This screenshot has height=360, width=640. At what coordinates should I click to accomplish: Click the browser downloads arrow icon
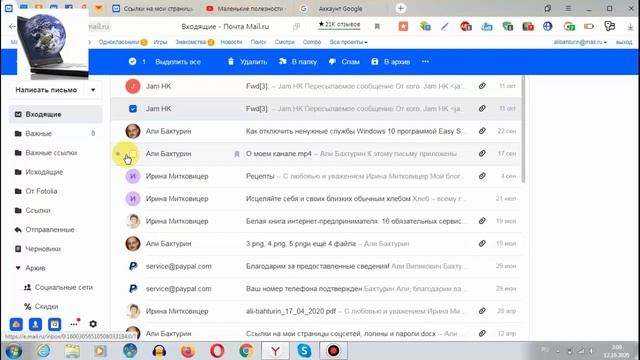[630, 27]
